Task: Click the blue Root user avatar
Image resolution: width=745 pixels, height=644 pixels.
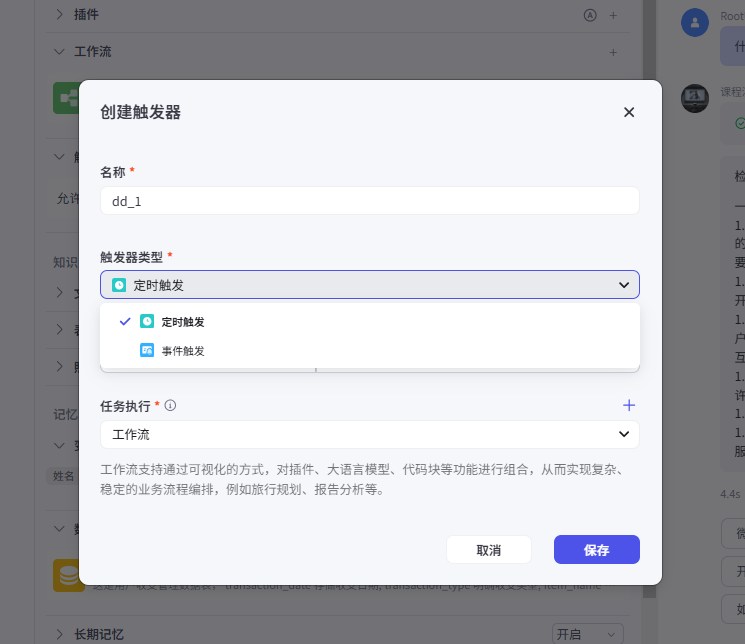Action: (695, 22)
